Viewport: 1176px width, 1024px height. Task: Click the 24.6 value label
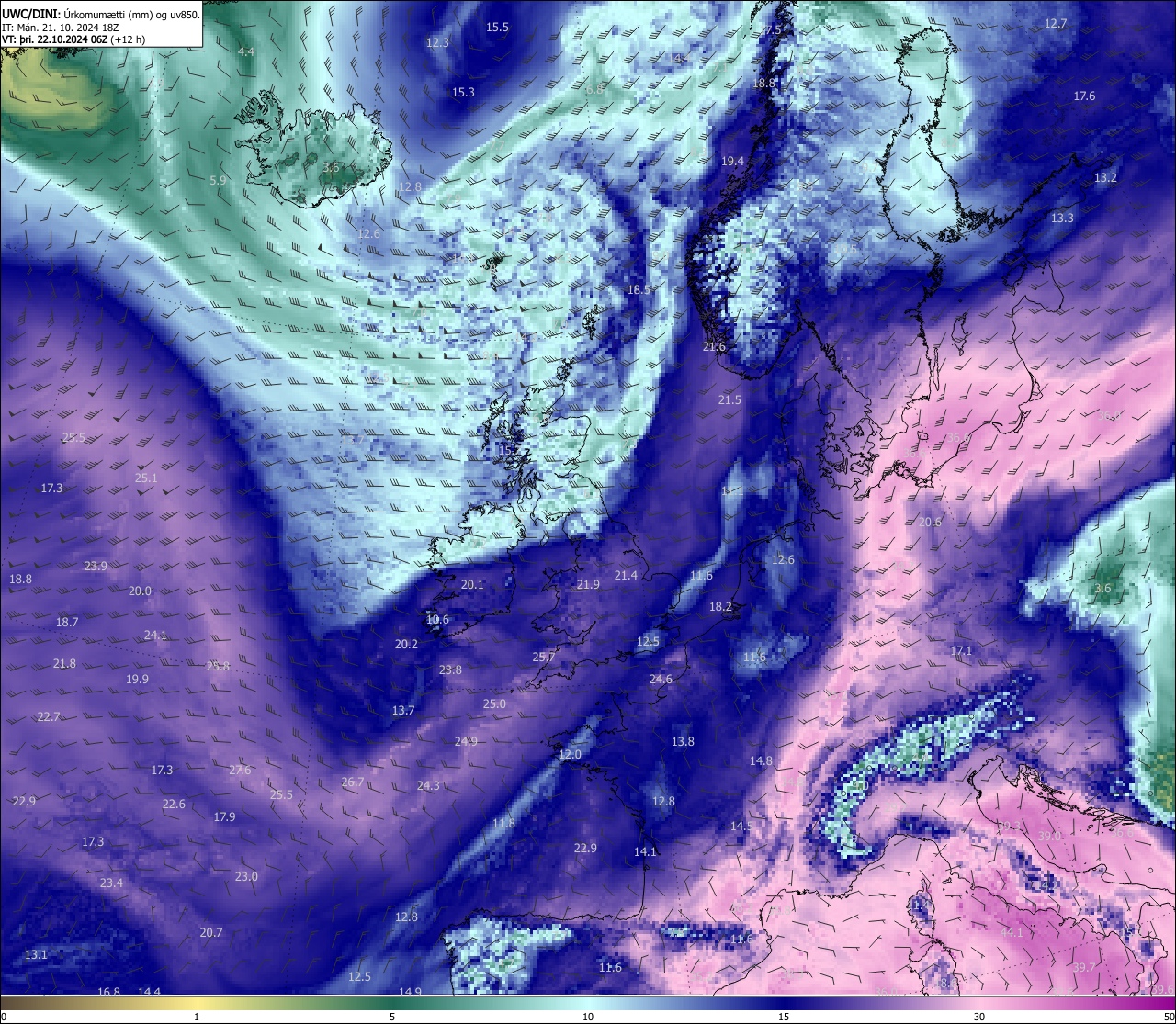click(x=661, y=679)
